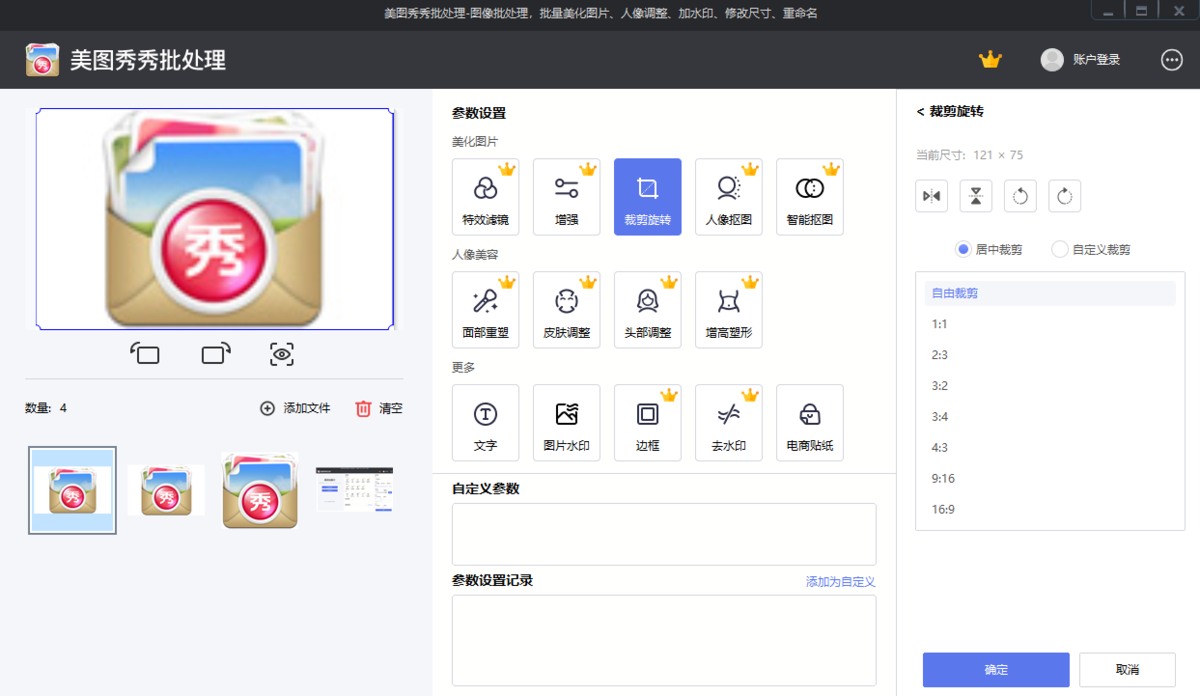
Task: Choose the 3:2 crop ratio
Action: point(1050,386)
